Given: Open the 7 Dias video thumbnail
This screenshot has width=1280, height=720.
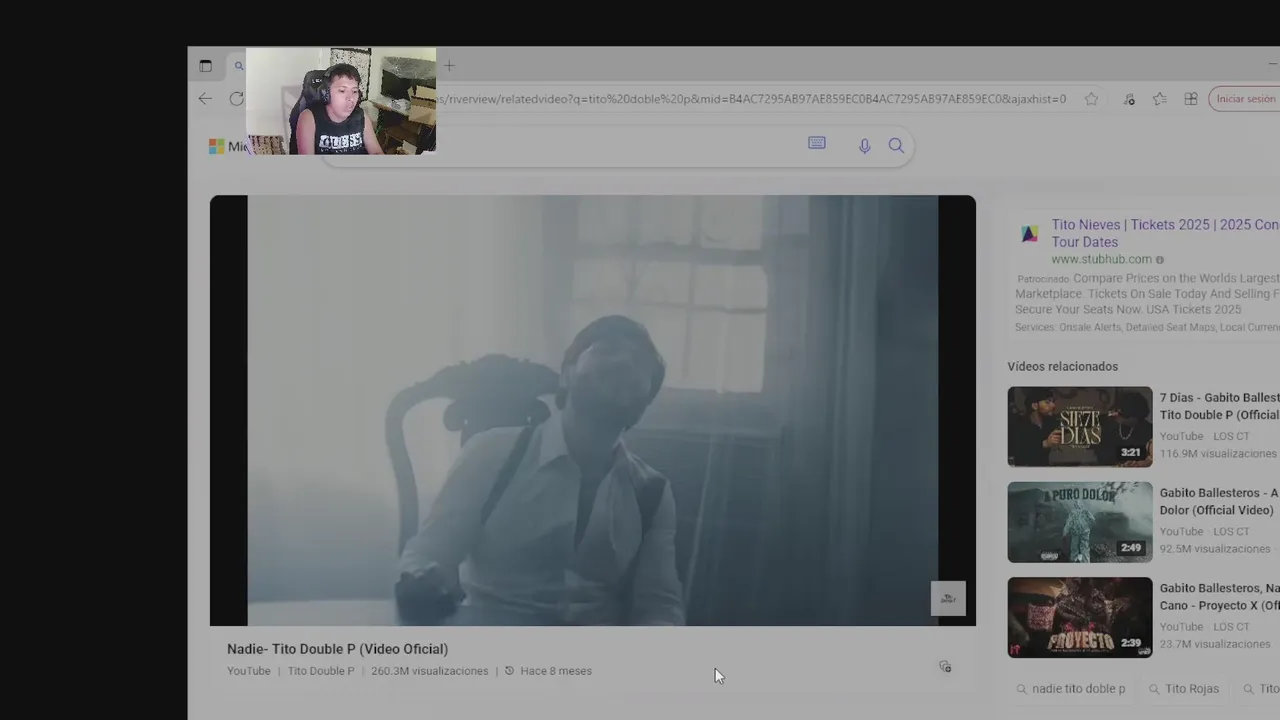Looking at the screenshot, I should click(1080, 427).
